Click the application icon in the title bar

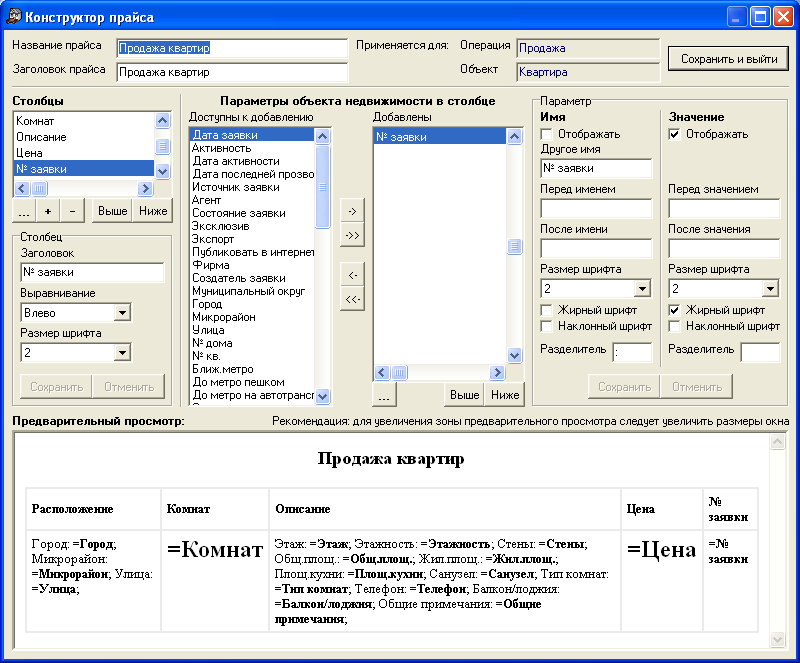14,16
